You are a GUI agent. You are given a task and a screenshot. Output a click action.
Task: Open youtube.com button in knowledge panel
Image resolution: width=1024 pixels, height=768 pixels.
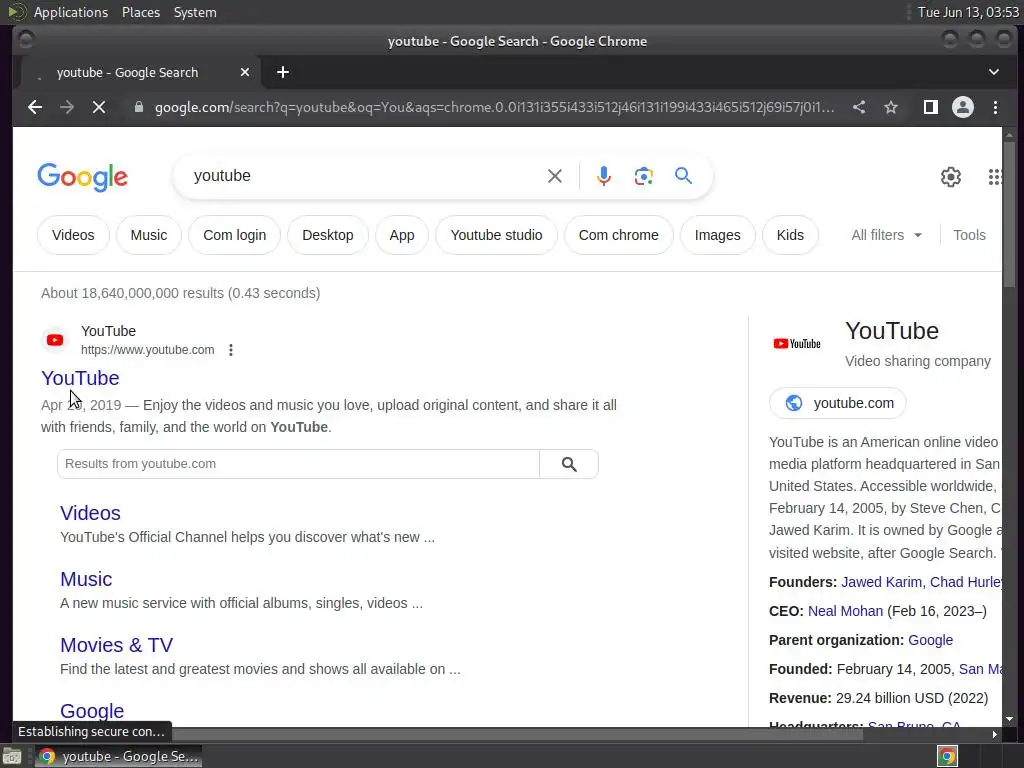click(x=838, y=403)
